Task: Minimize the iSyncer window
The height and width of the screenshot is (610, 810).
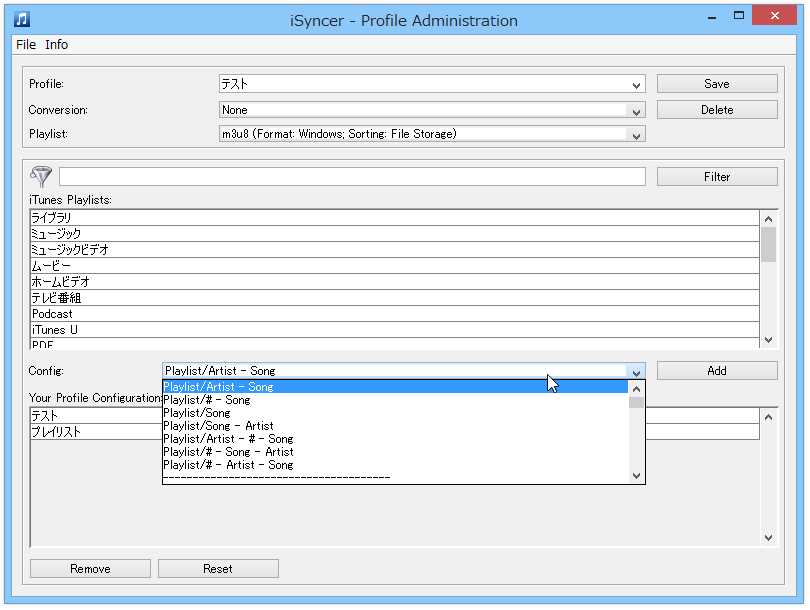Action: (712, 17)
